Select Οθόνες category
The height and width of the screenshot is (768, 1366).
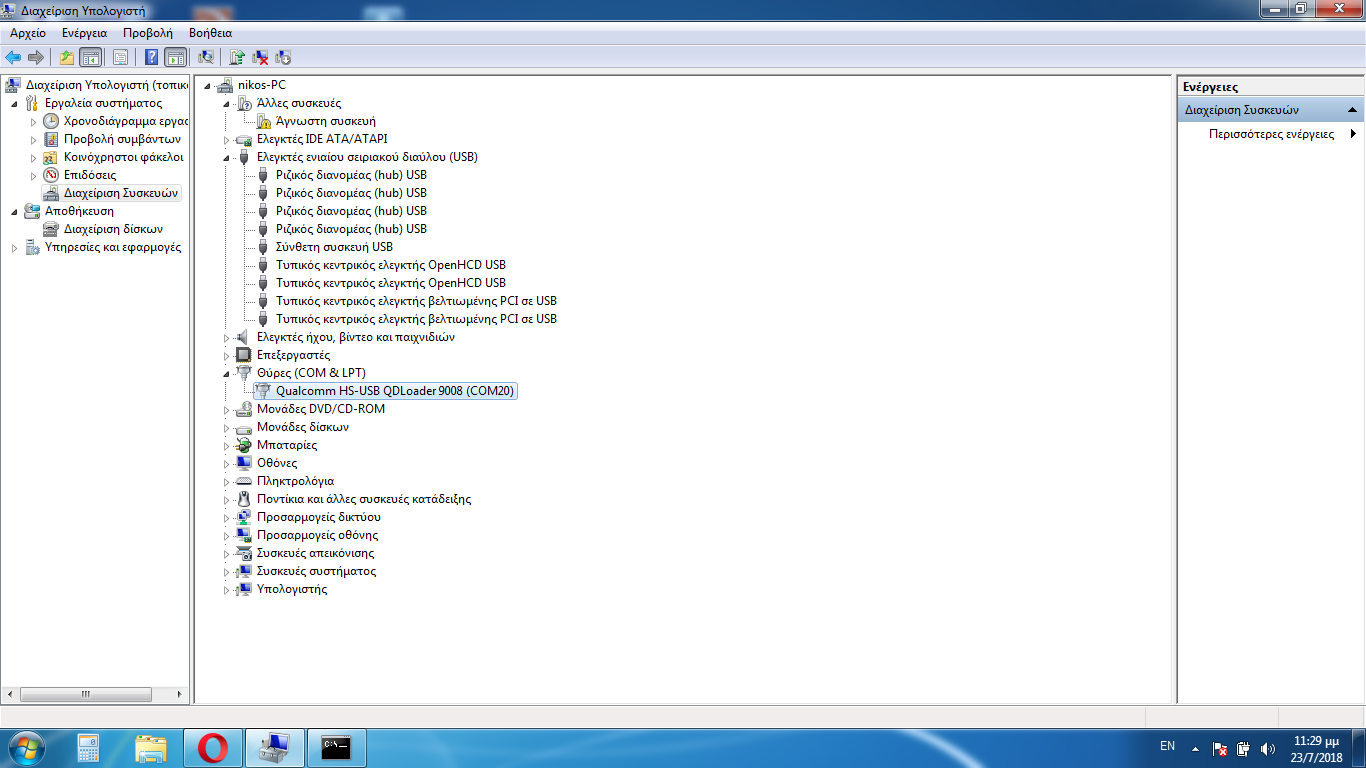point(276,463)
